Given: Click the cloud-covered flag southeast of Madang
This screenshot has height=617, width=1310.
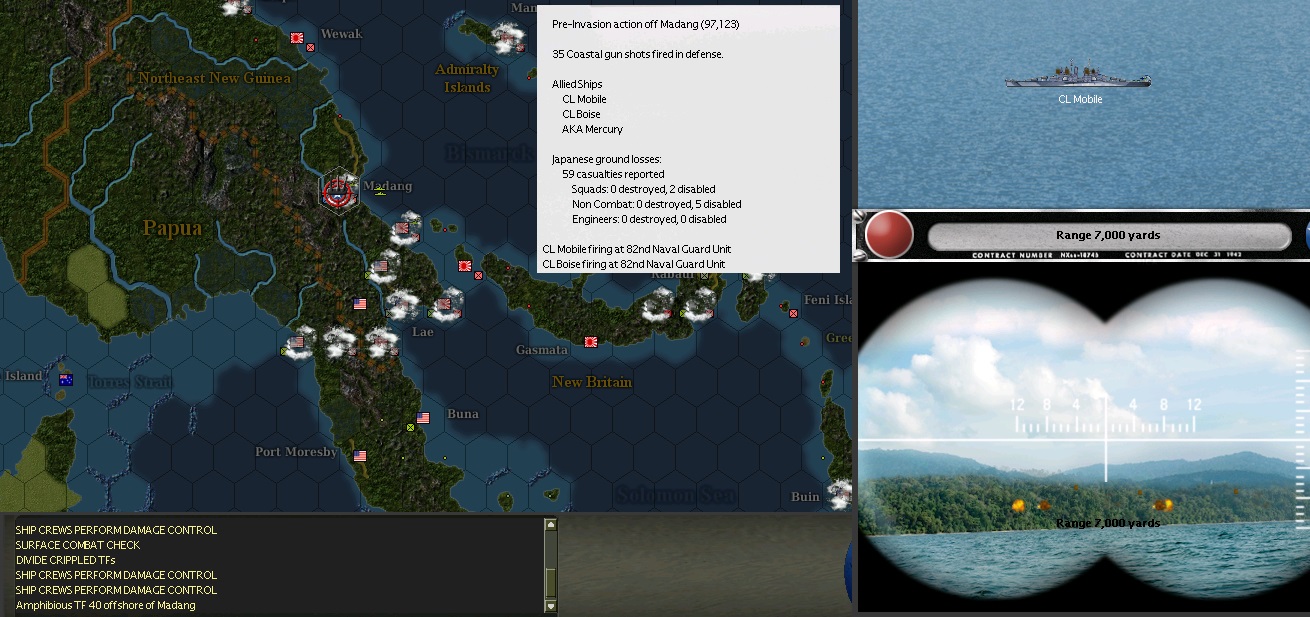Looking at the screenshot, I should (404, 229).
